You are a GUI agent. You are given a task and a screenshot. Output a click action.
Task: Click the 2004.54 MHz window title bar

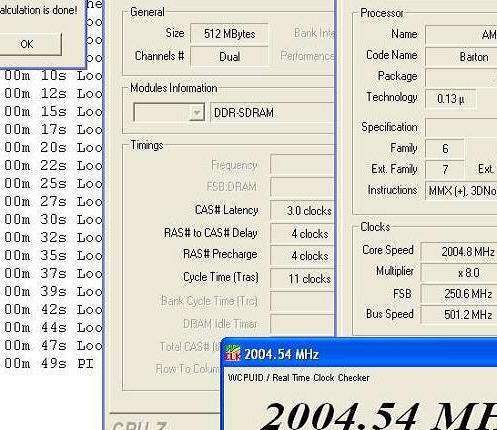click(359, 354)
